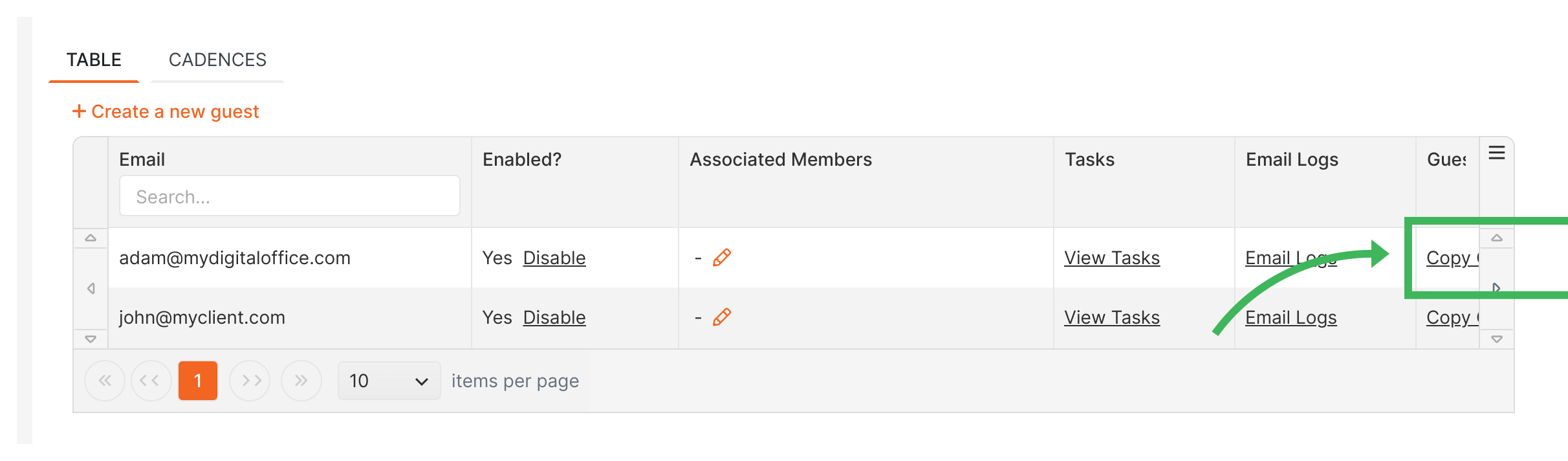Open Email Logs for john@myclient.com
Viewport: 1568px width, 461px height.
(1291, 317)
